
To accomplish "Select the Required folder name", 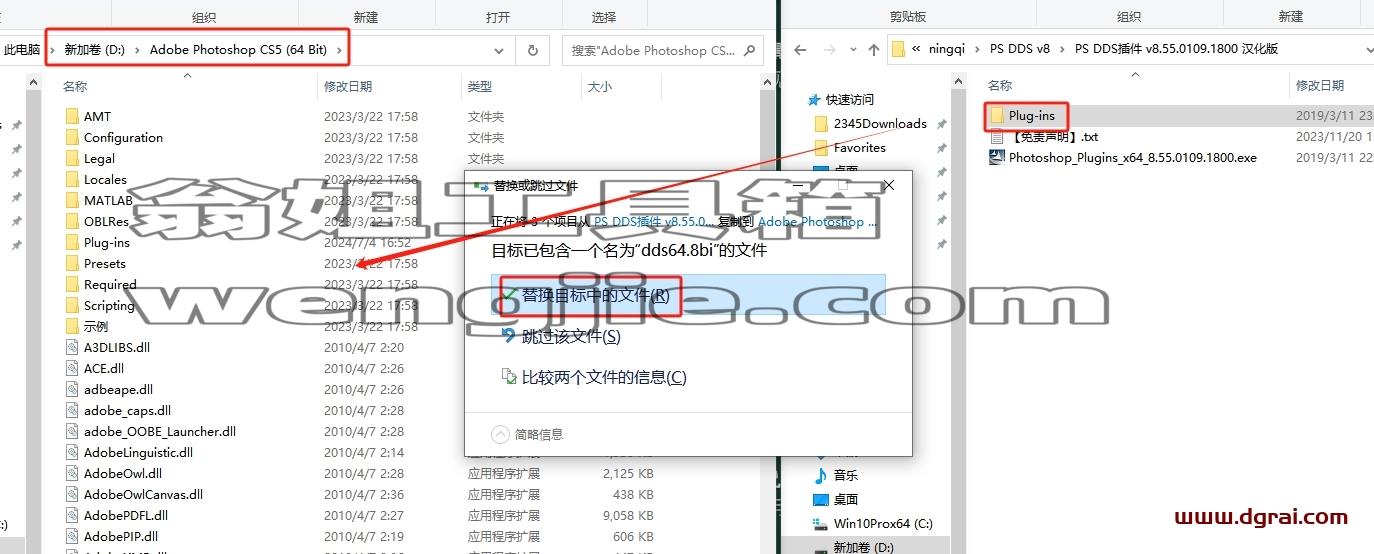I will click(x=110, y=284).
